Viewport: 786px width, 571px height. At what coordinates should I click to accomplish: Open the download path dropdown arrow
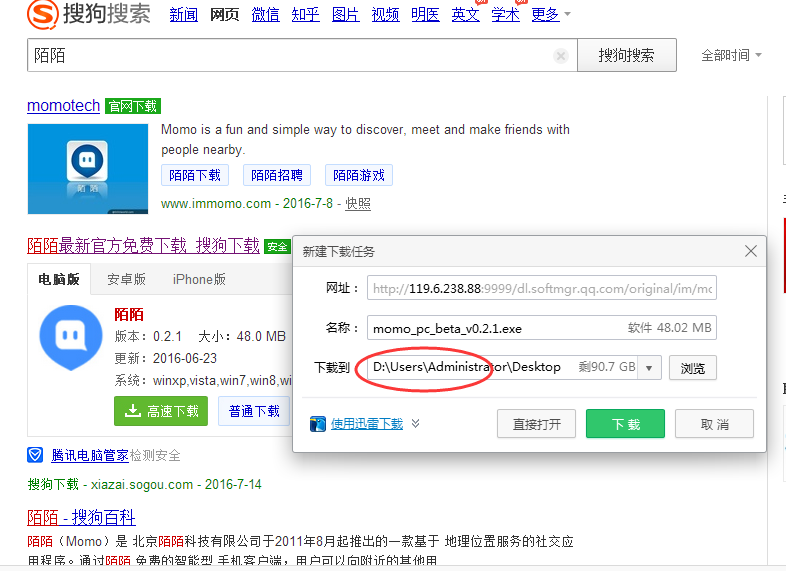[x=649, y=368]
